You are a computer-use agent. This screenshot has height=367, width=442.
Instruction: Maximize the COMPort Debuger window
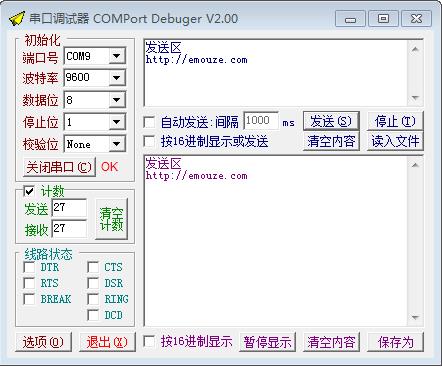click(383, 18)
